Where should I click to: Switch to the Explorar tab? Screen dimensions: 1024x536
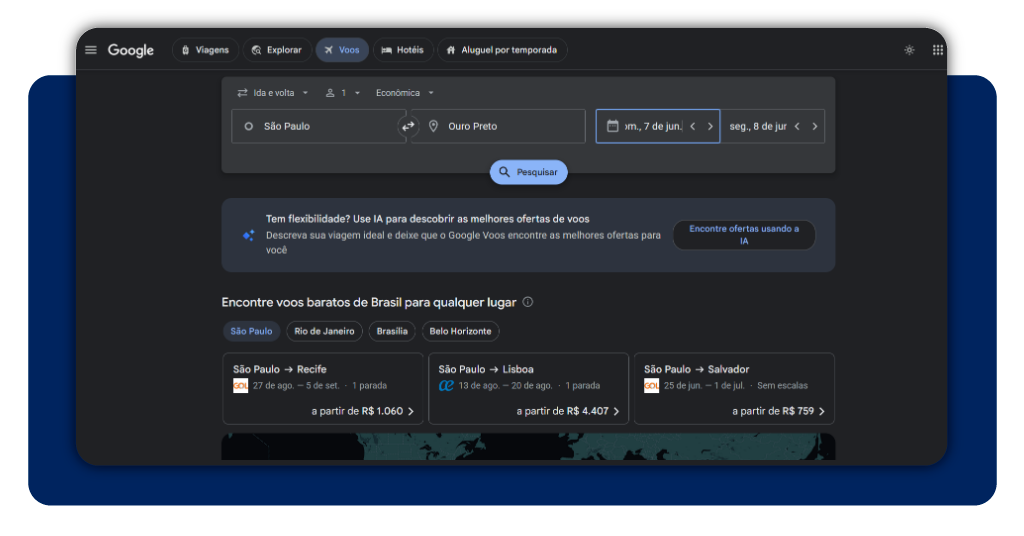[x=277, y=50]
